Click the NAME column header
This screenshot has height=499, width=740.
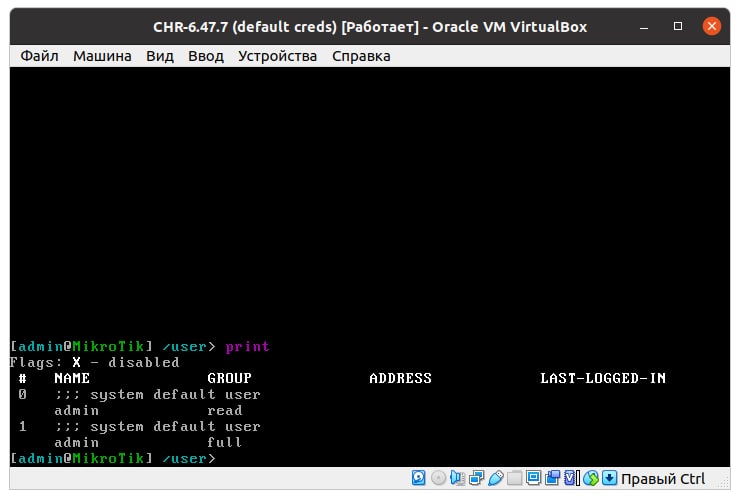coord(72,378)
